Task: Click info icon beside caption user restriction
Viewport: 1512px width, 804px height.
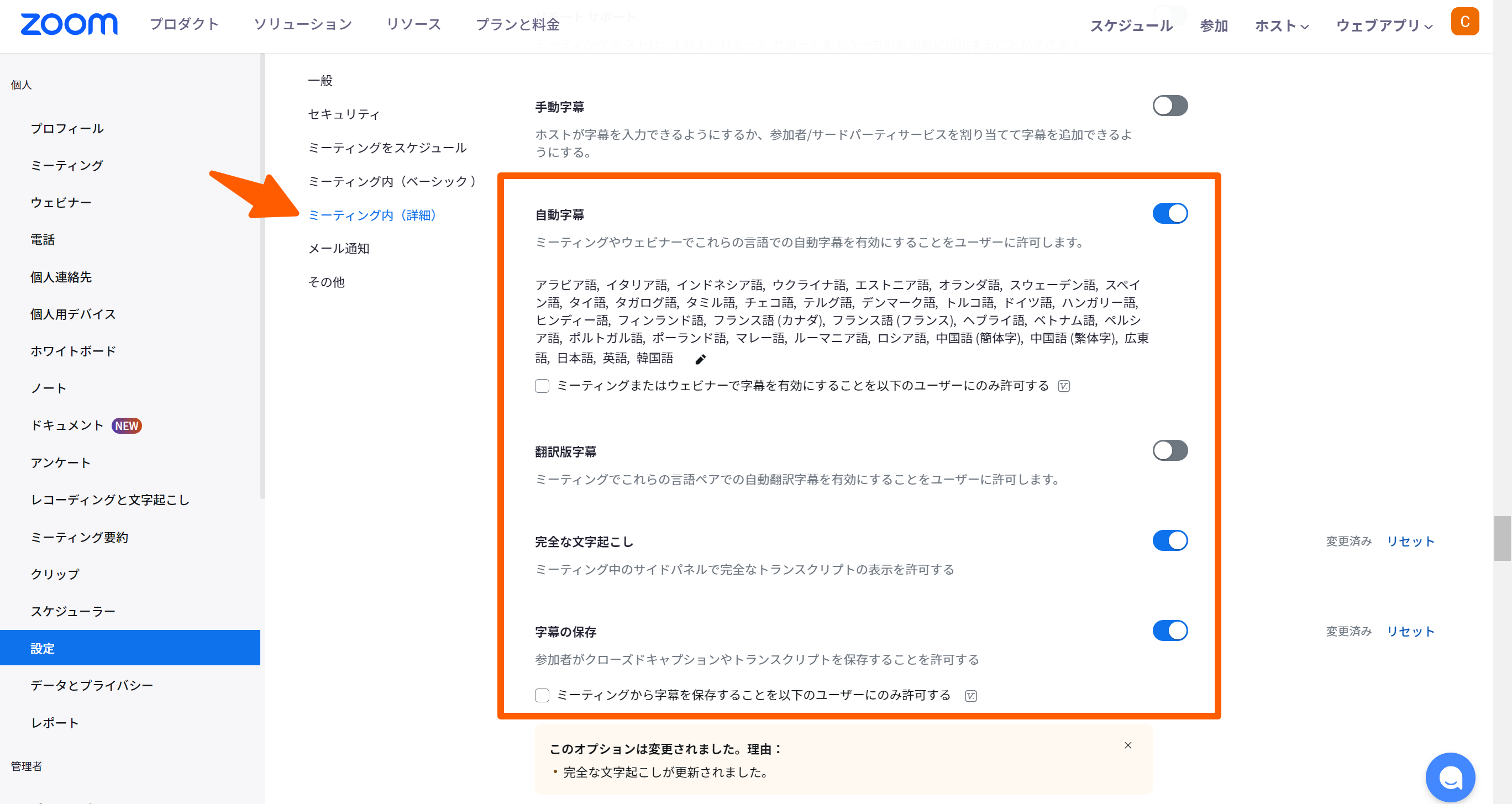Action: pos(1064,386)
